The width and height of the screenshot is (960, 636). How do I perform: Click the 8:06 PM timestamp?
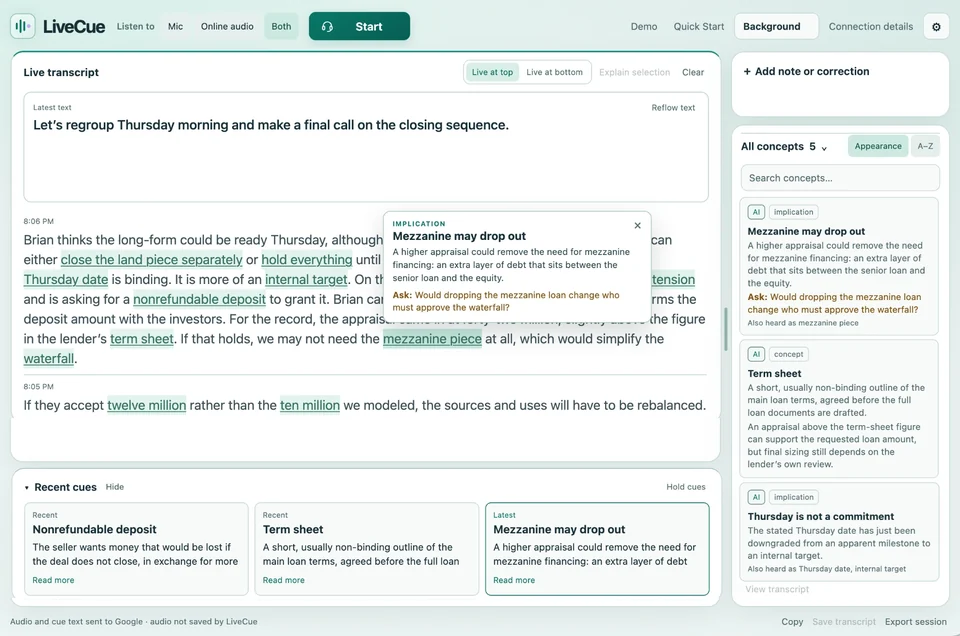pyautogui.click(x=39, y=221)
